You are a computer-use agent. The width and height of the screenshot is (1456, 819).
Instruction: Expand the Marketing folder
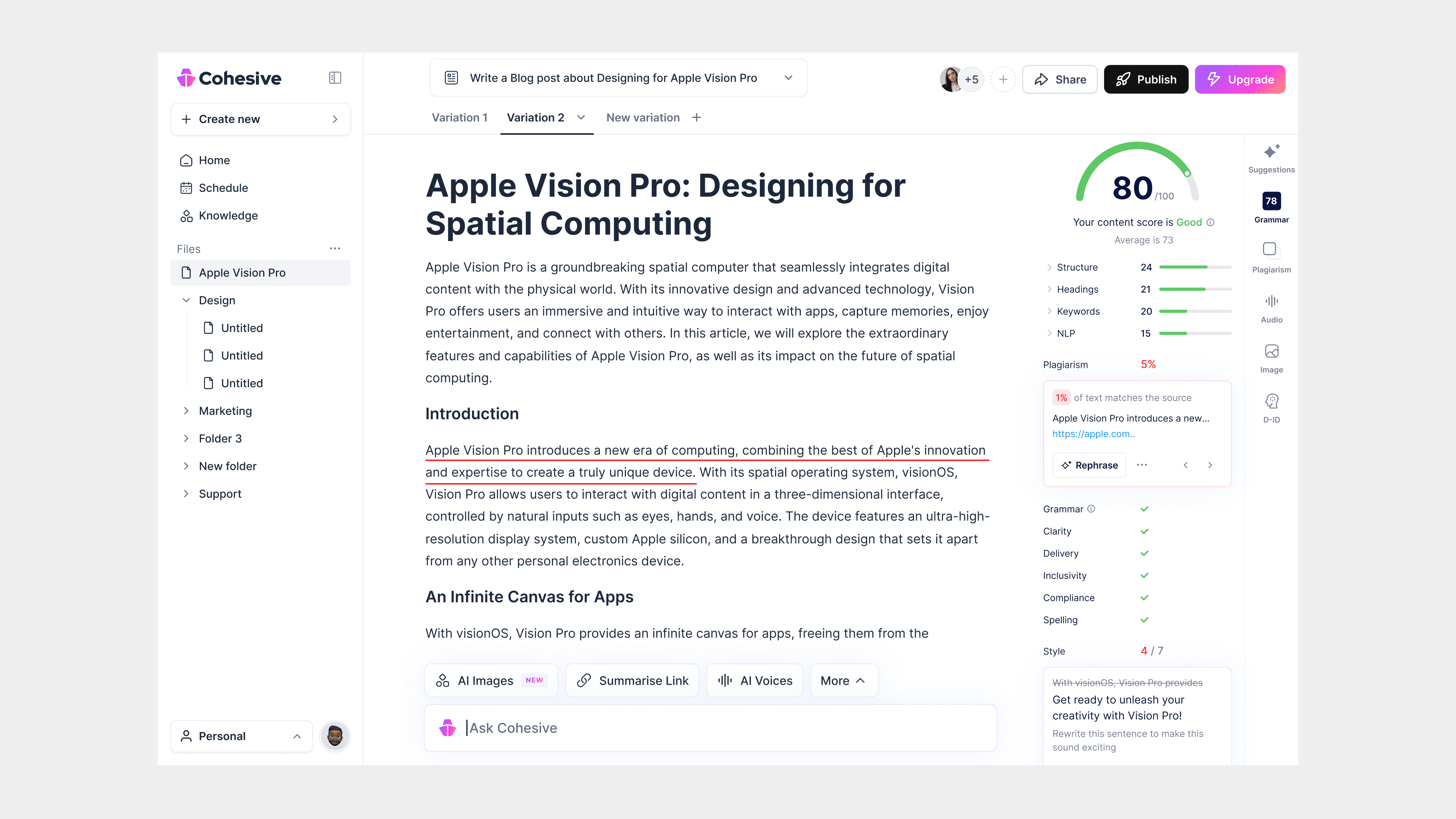pos(186,411)
